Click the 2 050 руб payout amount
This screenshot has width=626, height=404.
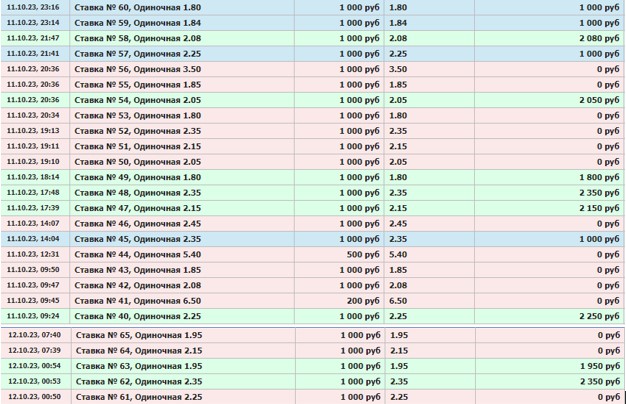(x=597, y=100)
